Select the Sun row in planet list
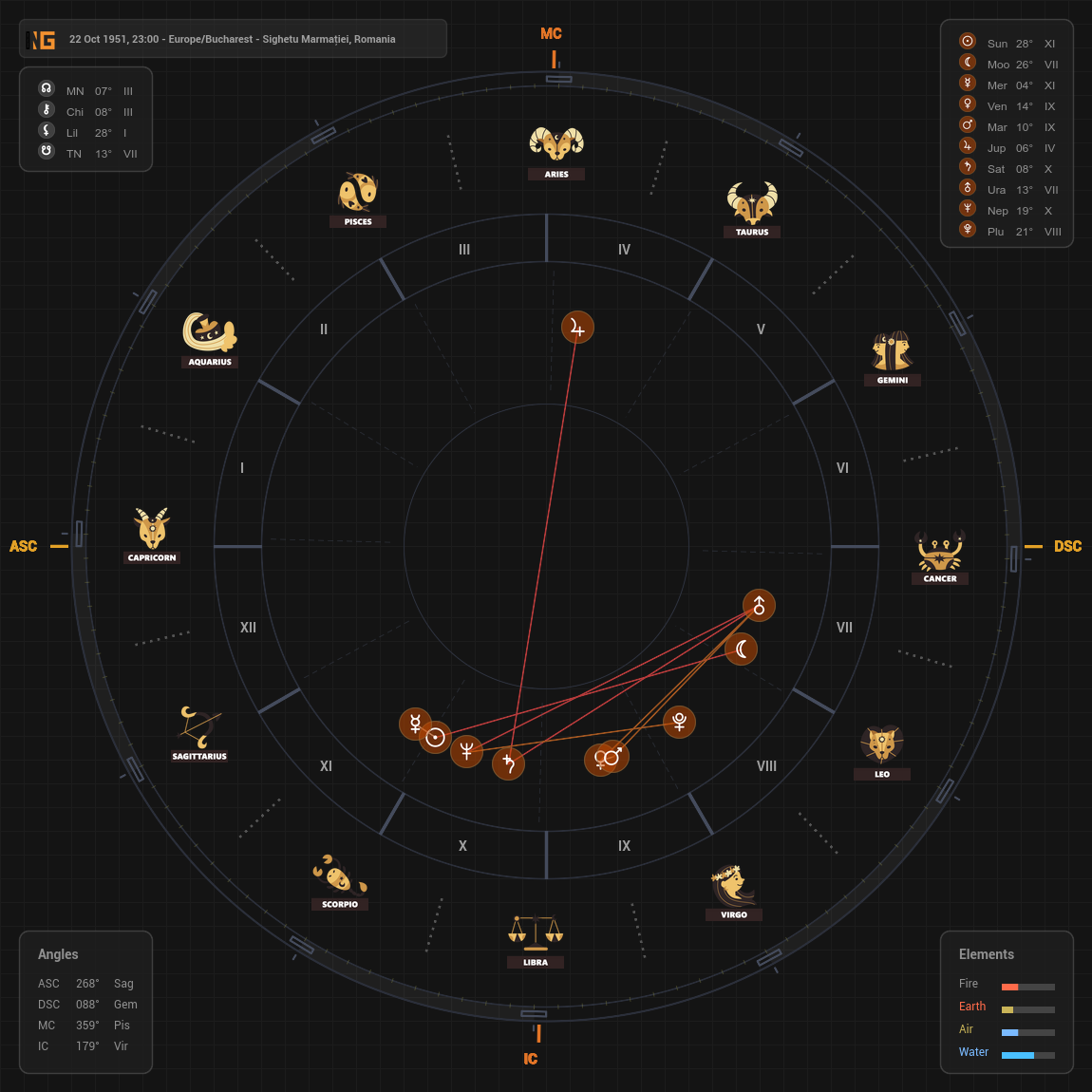Image resolution: width=1092 pixels, height=1092 pixels. pyautogui.click(x=1007, y=44)
